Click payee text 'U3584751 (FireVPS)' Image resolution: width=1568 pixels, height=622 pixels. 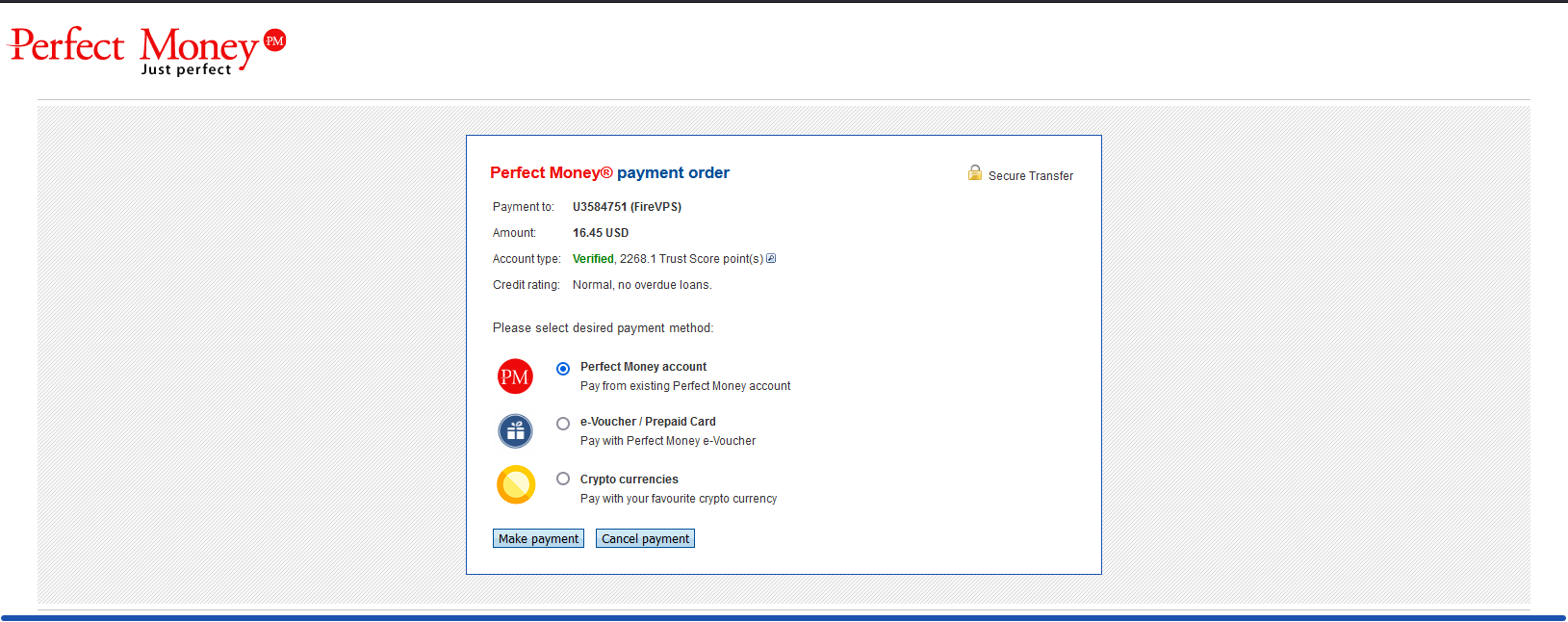tap(627, 207)
